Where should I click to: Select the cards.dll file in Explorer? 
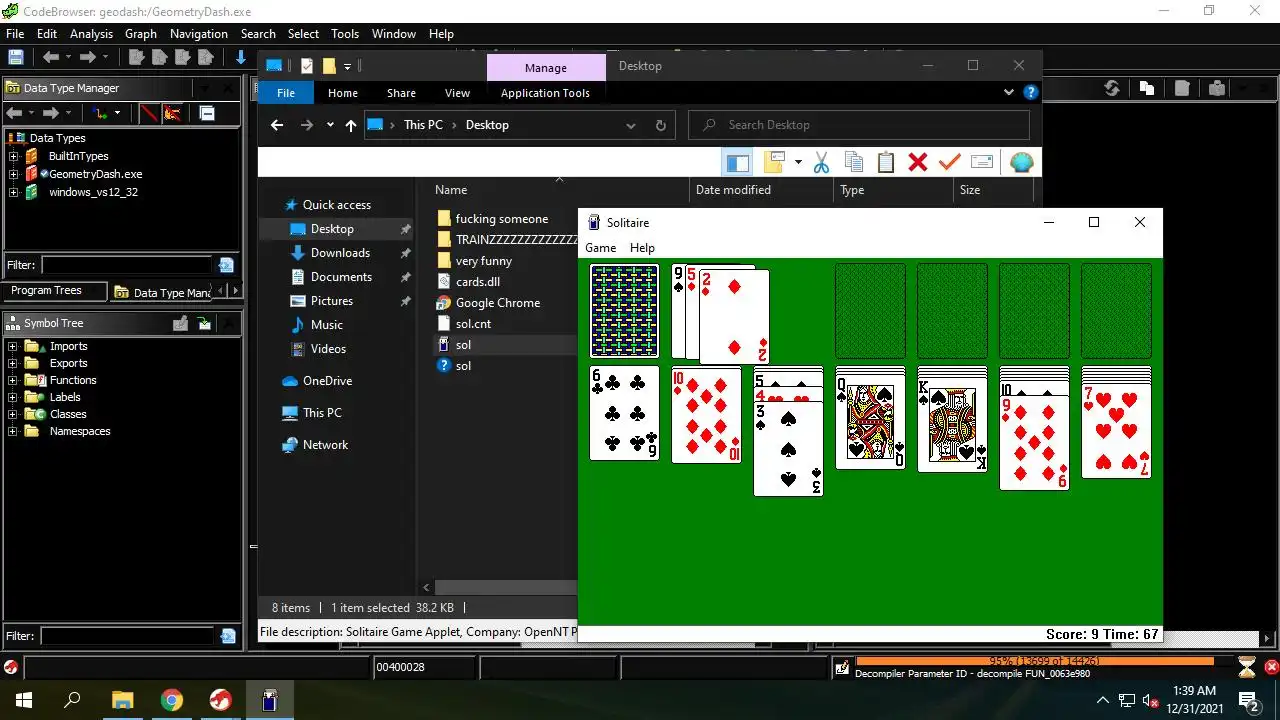click(x=477, y=282)
